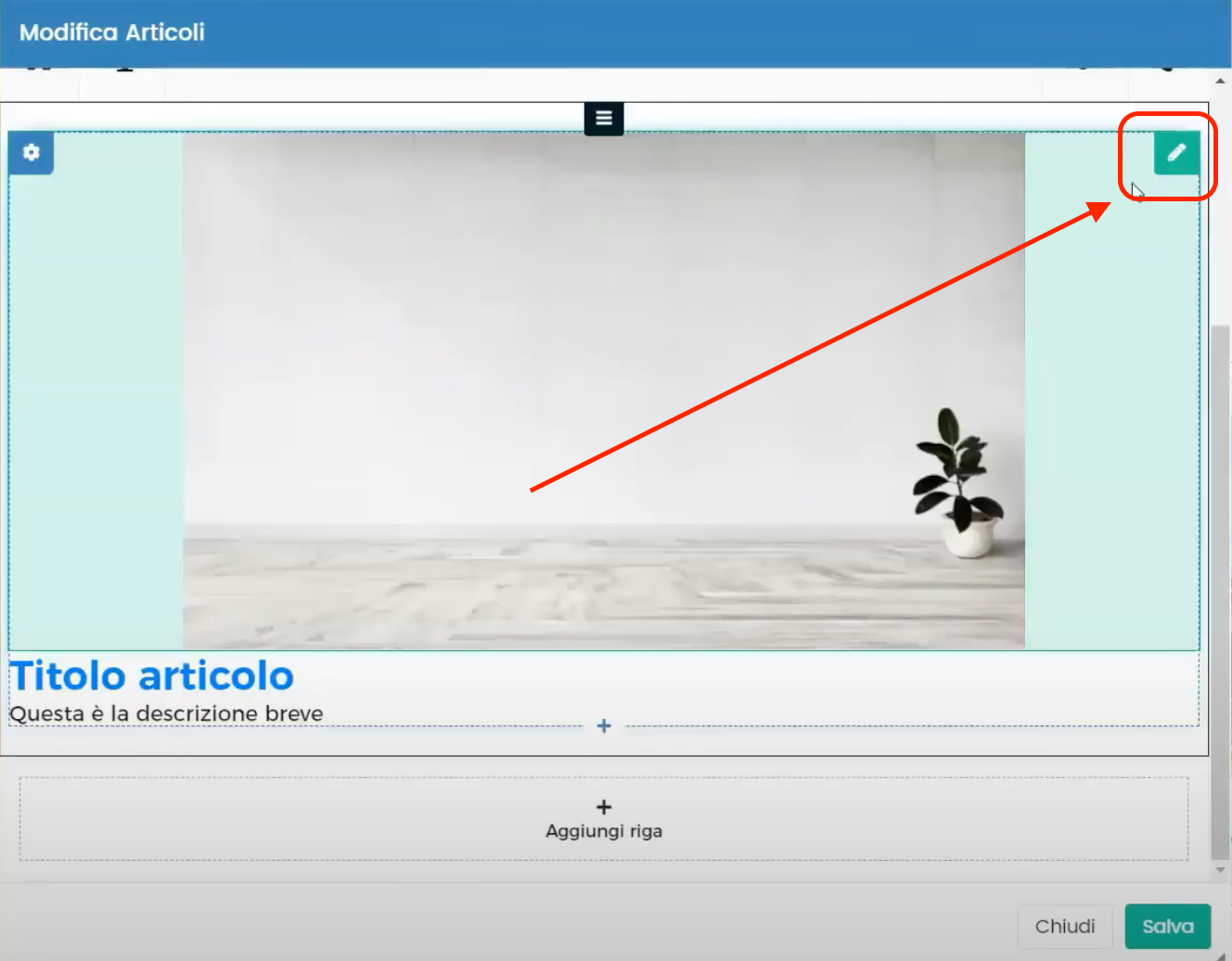Click the hamburger row handle icon
Image resolution: width=1232 pixels, height=961 pixels.
coord(603,118)
